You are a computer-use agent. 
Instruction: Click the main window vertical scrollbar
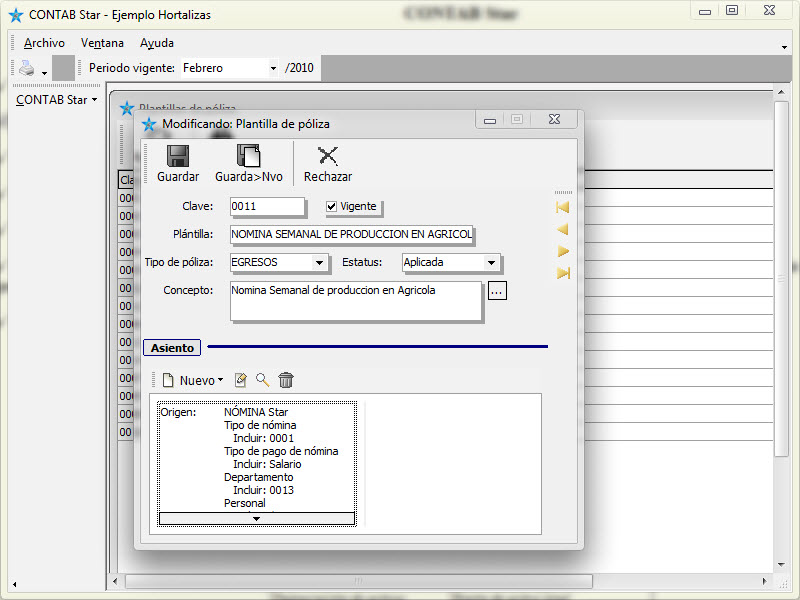[781, 279]
